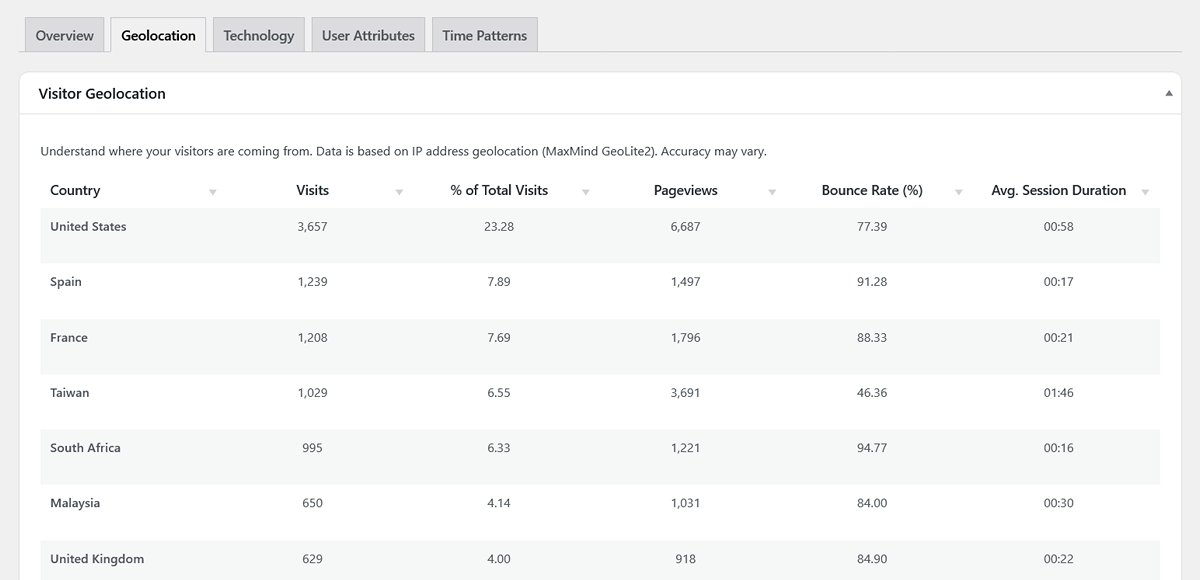Viewport: 1200px width, 580px height.
Task: Open the Country column filter dropdown
Action: coord(212,191)
